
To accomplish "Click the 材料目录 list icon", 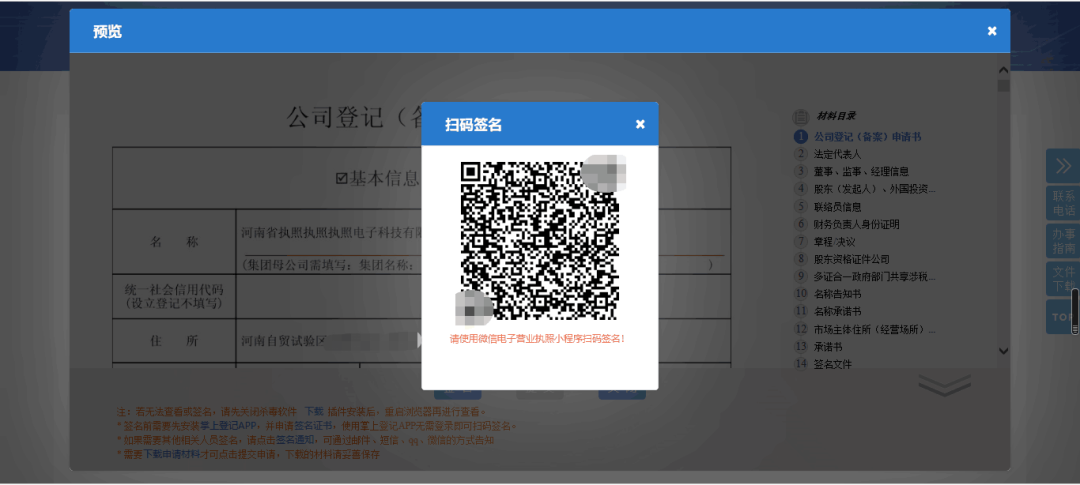I will [800, 116].
